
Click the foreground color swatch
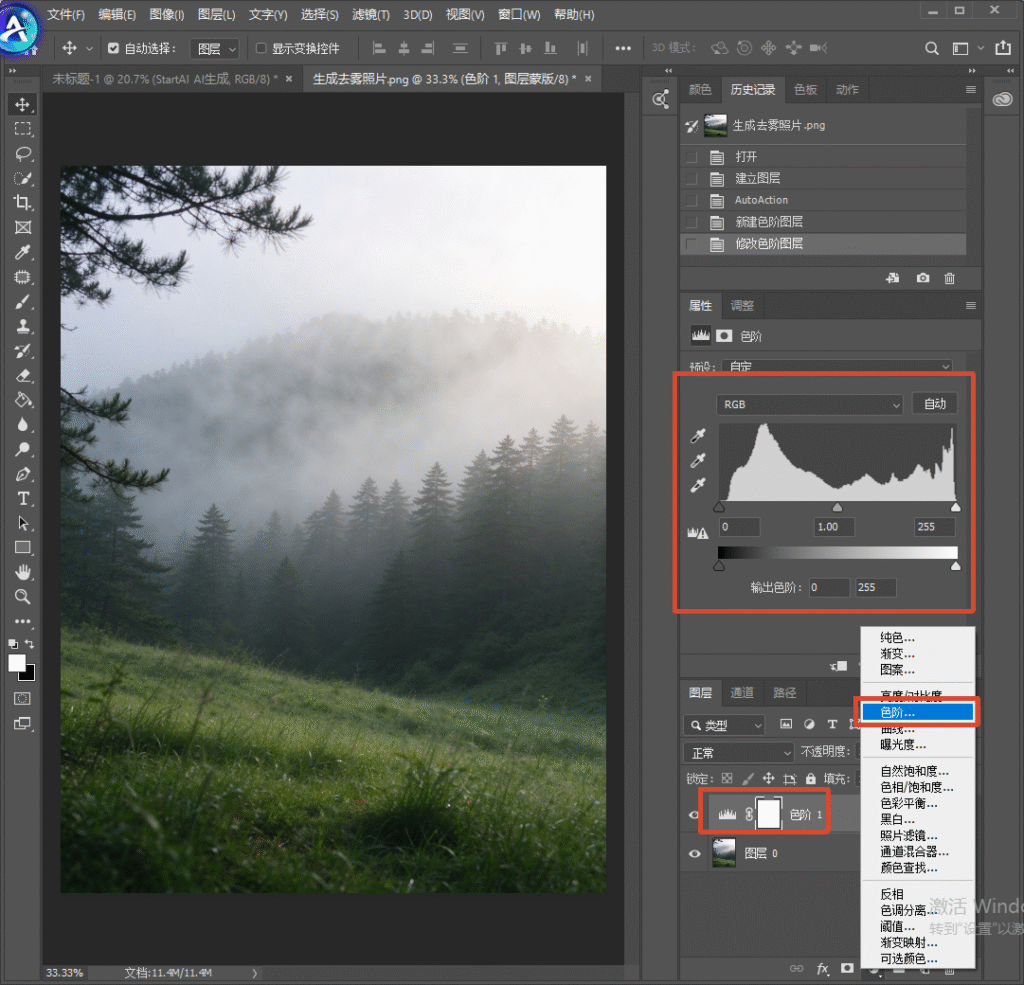click(x=17, y=663)
